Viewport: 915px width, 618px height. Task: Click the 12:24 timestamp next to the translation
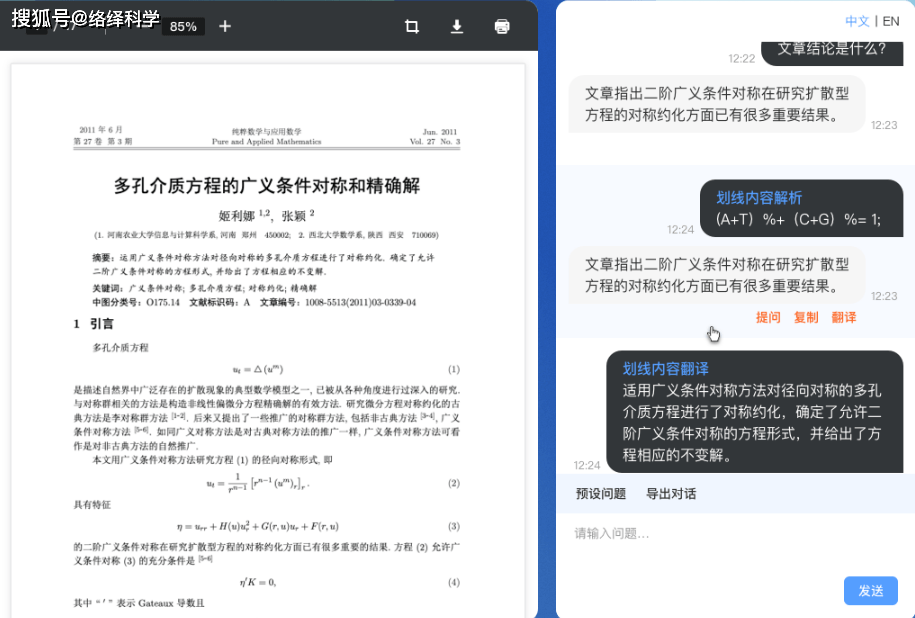[x=589, y=464]
